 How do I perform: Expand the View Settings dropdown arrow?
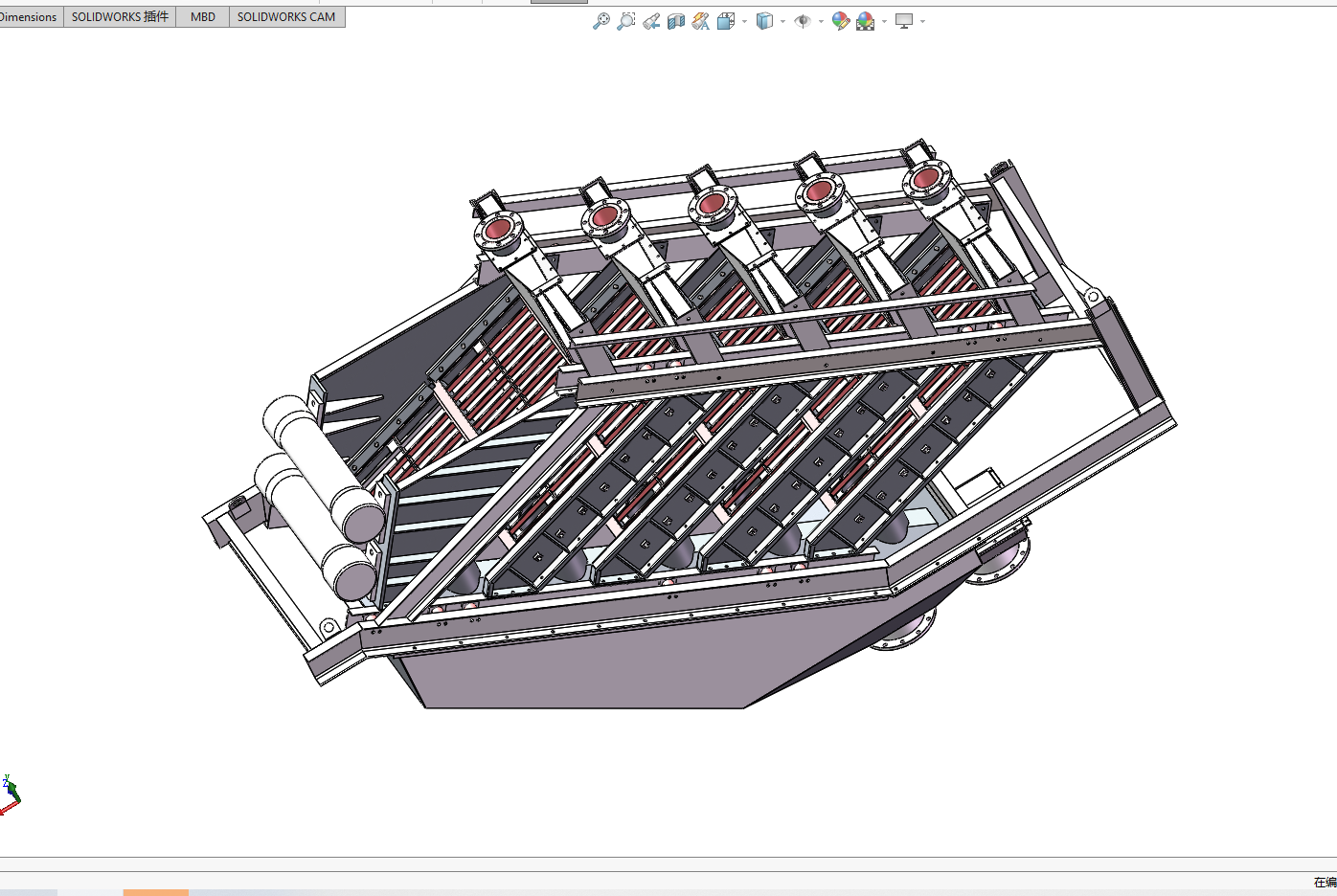pyautogui.click(x=922, y=21)
